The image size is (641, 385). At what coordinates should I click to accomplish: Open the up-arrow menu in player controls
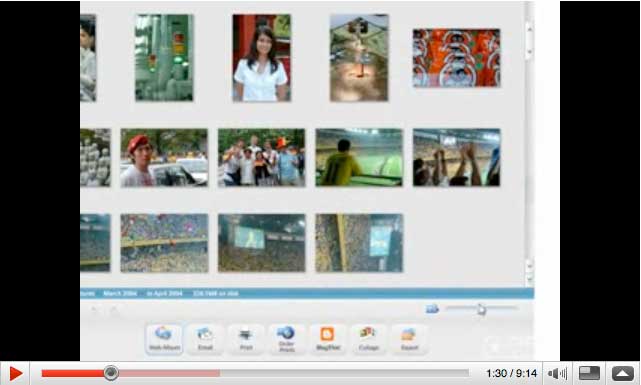pos(623,374)
